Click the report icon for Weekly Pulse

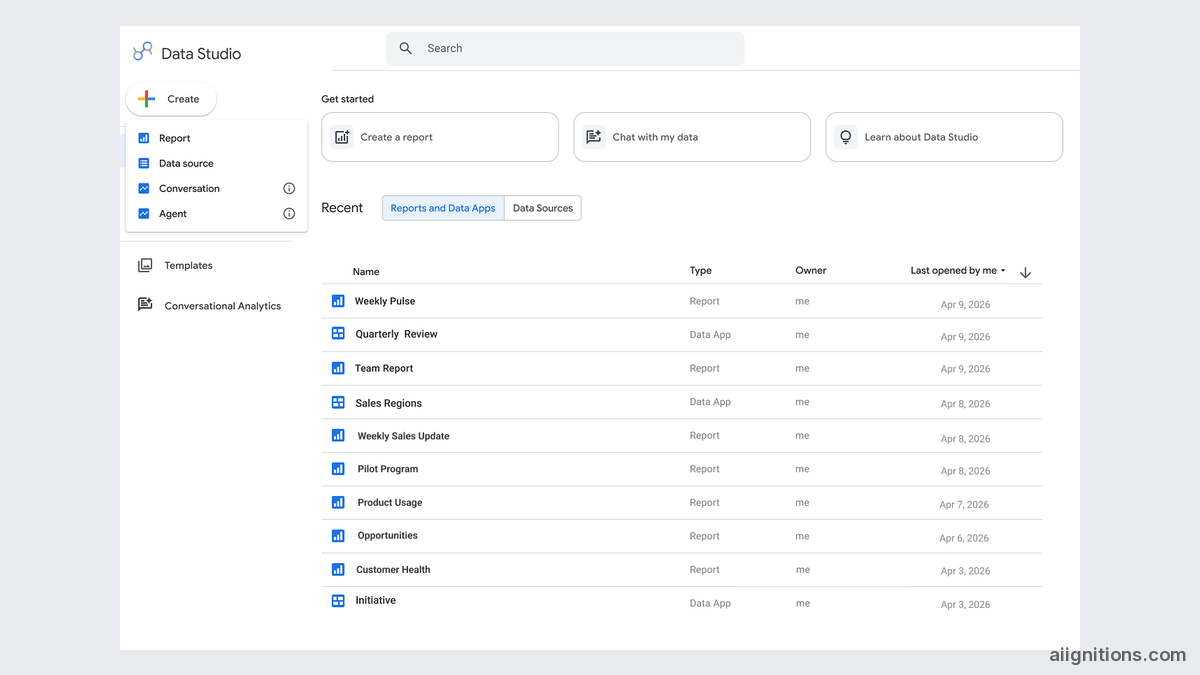[x=338, y=300]
